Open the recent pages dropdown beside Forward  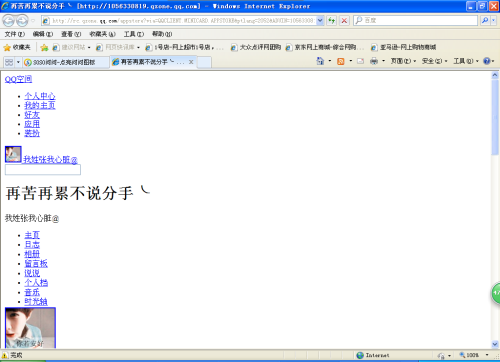click(33, 21)
